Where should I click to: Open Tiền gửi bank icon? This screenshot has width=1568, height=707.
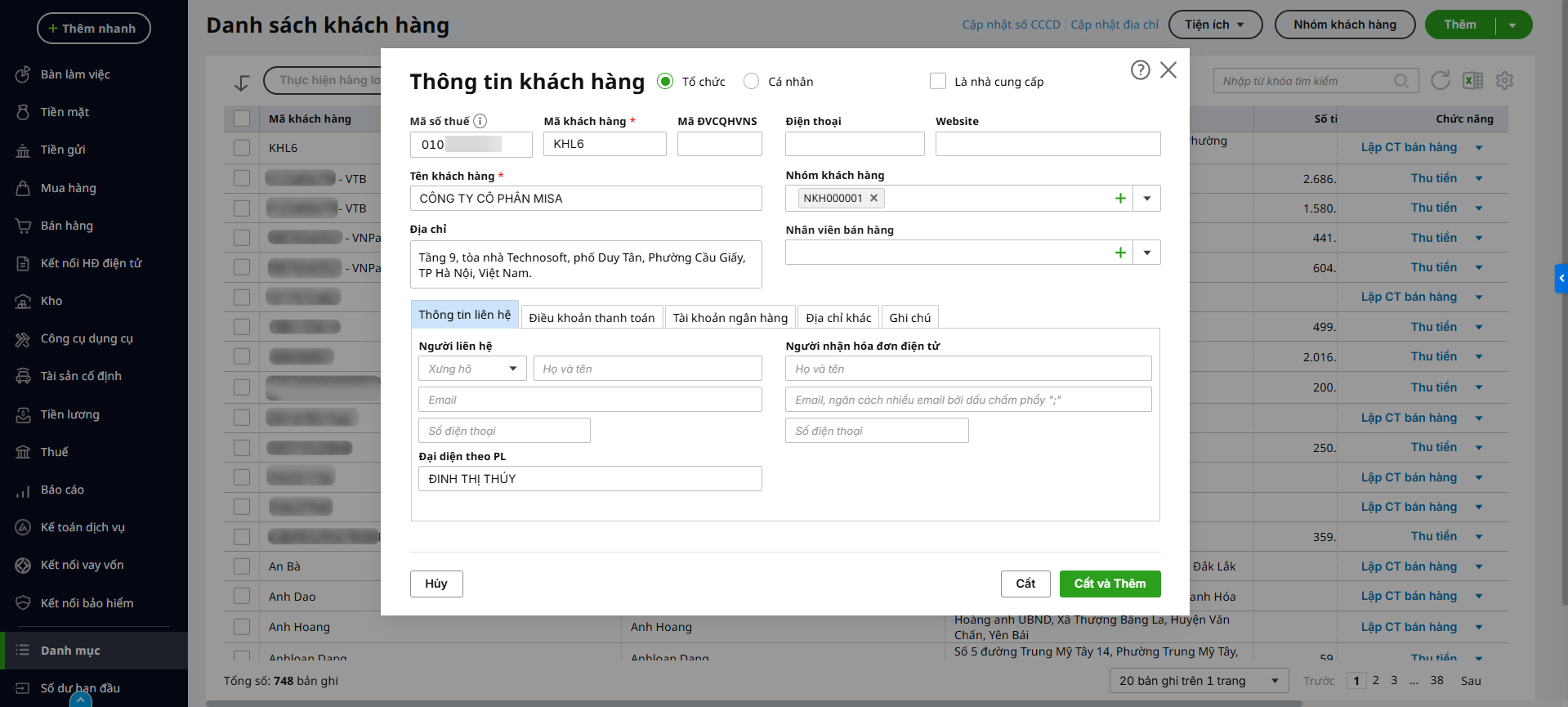23,150
